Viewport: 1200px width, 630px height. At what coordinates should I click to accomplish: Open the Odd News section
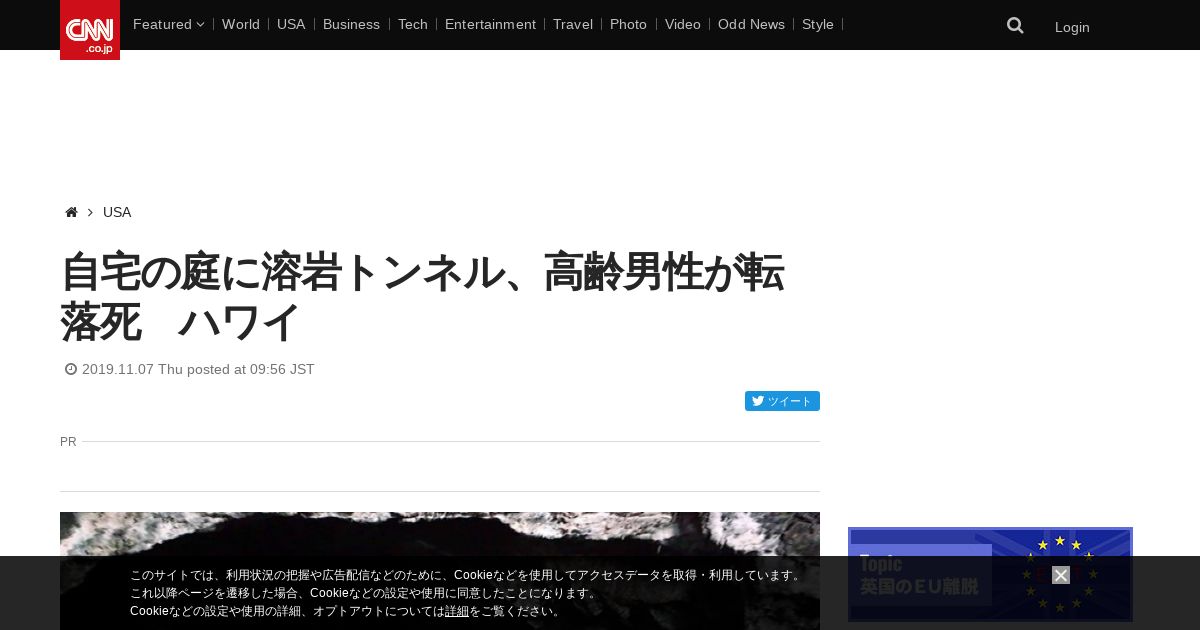[x=751, y=24]
